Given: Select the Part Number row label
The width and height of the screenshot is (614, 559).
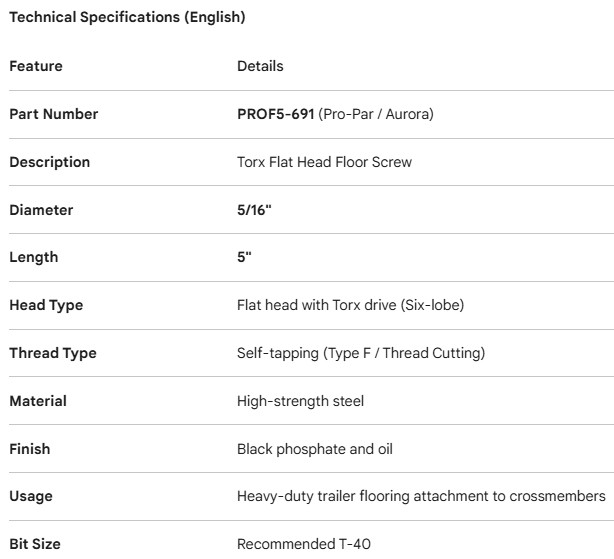Looking at the screenshot, I should point(54,114).
